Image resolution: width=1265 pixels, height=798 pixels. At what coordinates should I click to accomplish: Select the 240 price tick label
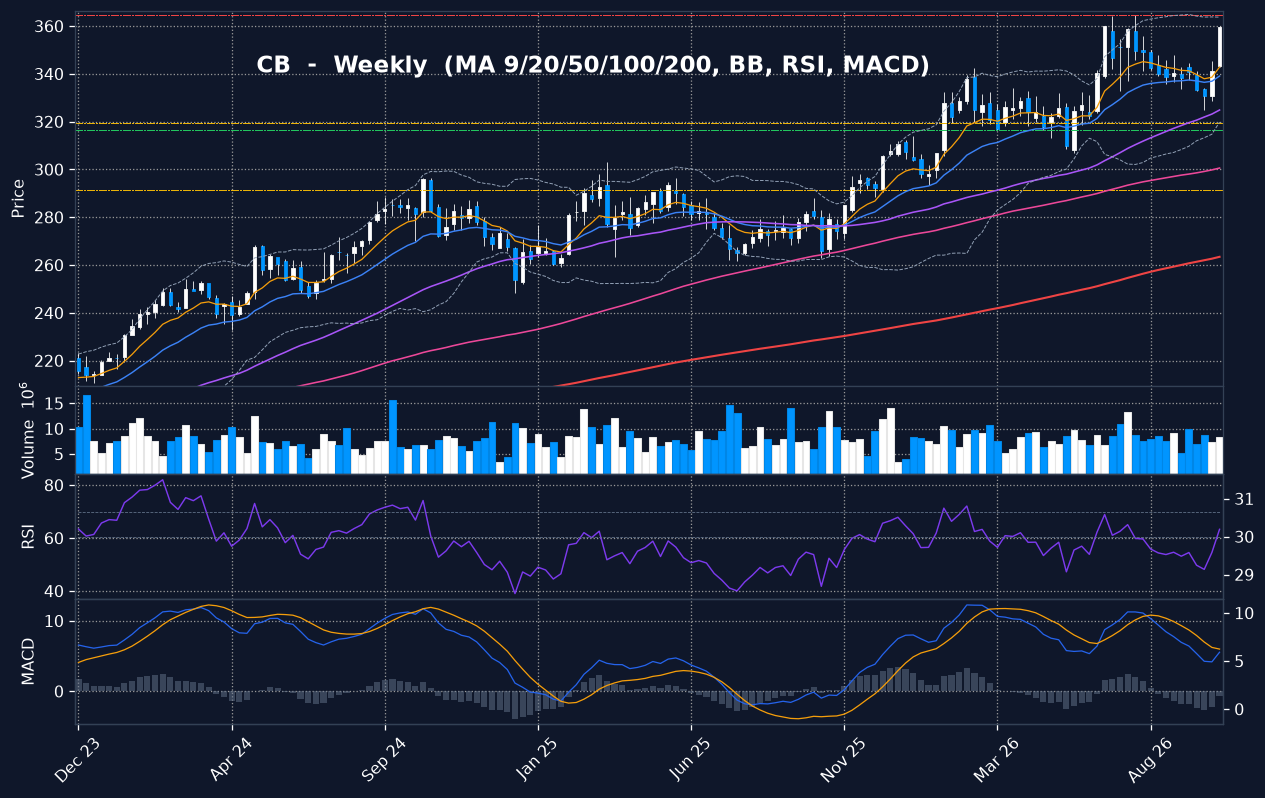tap(51, 314)
